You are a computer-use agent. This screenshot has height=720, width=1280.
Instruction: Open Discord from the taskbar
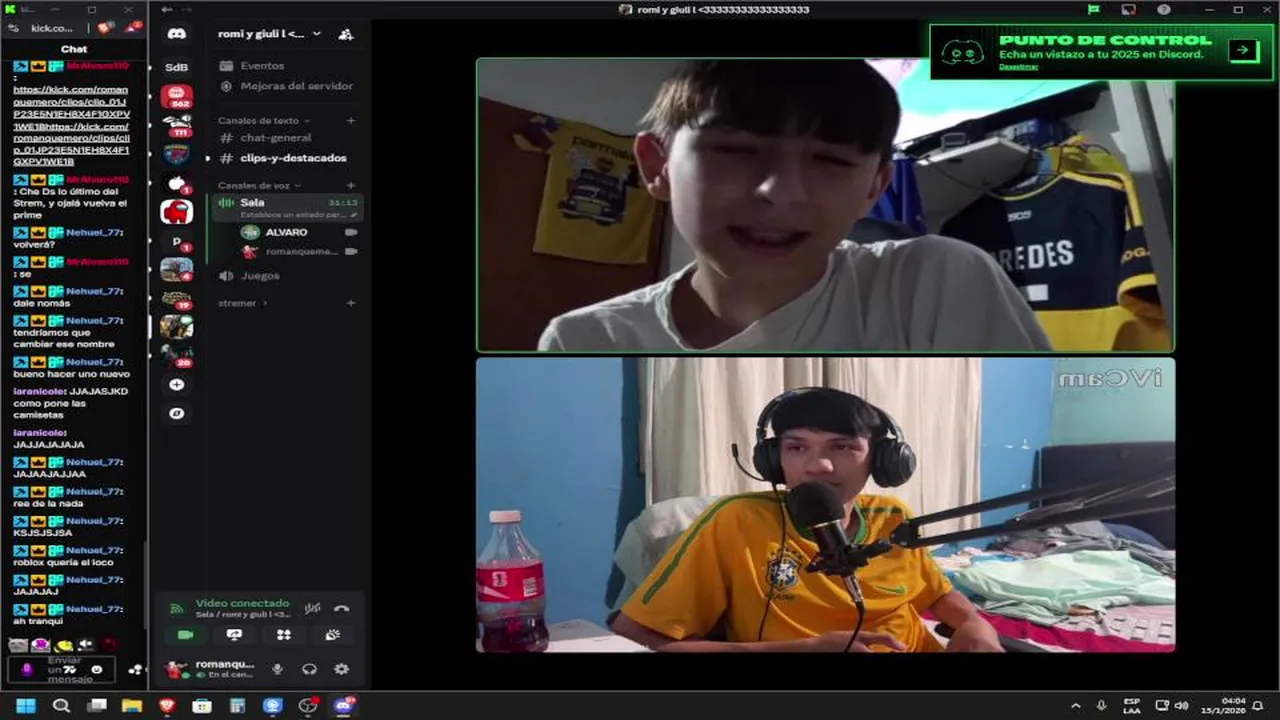(344, 706)
